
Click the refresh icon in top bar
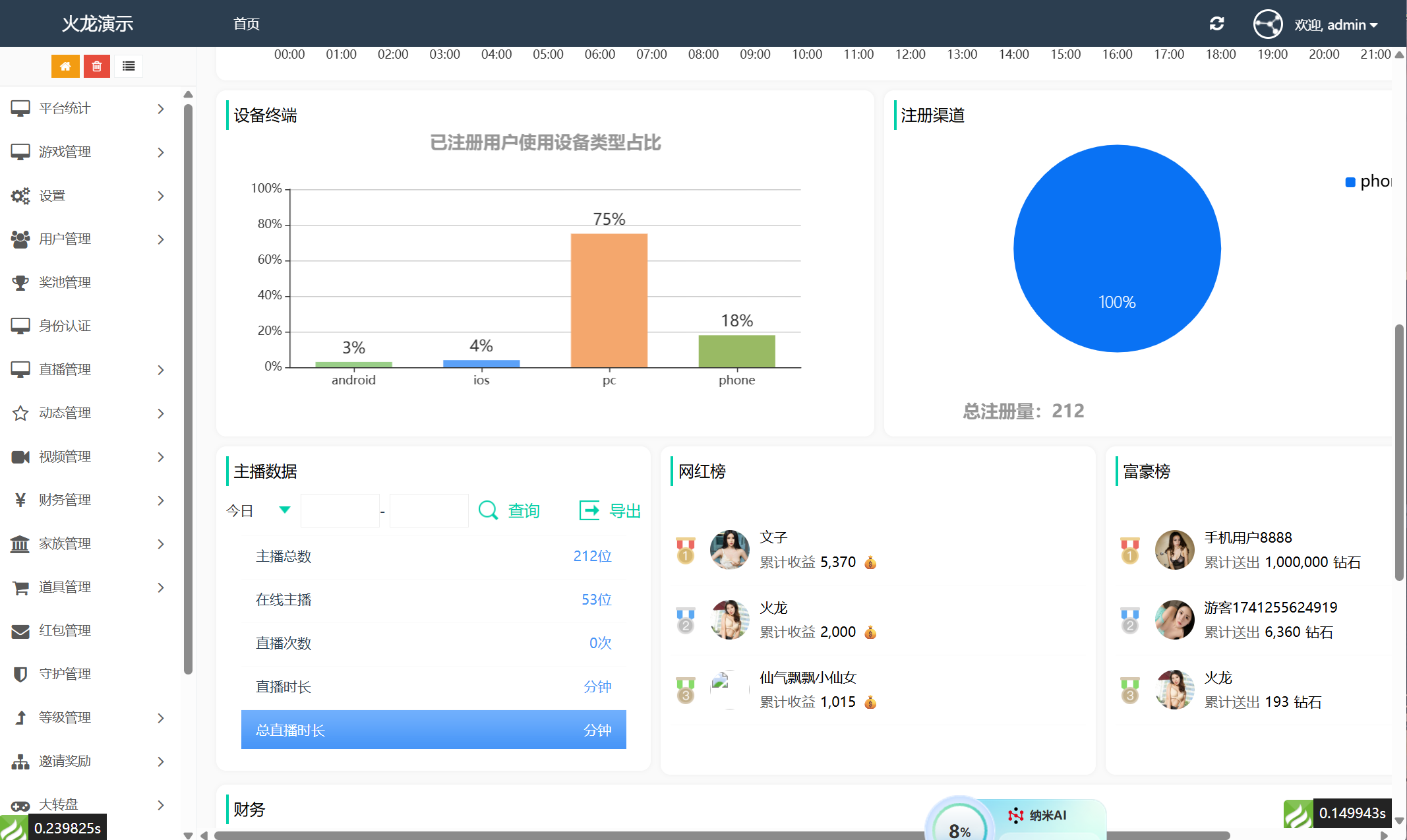pyautogui.click(x=1216, y=24)
